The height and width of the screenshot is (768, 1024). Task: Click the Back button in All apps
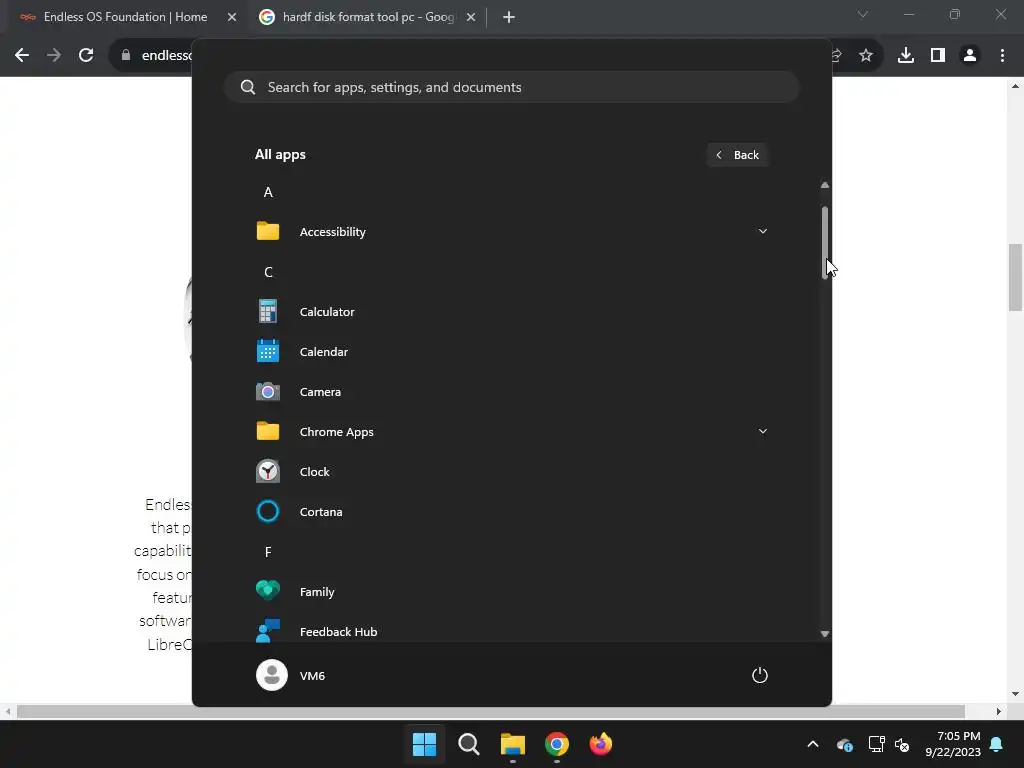coord(737,155)
